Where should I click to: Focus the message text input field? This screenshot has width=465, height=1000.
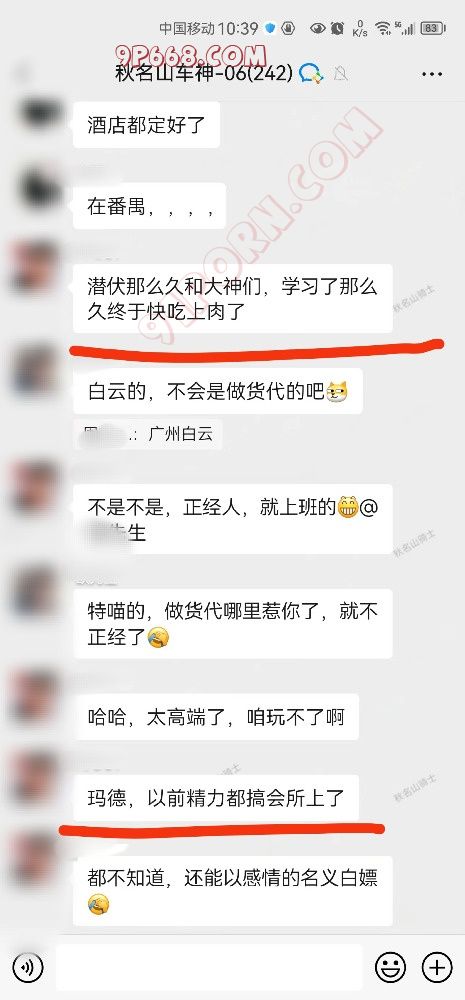point(209,967)
